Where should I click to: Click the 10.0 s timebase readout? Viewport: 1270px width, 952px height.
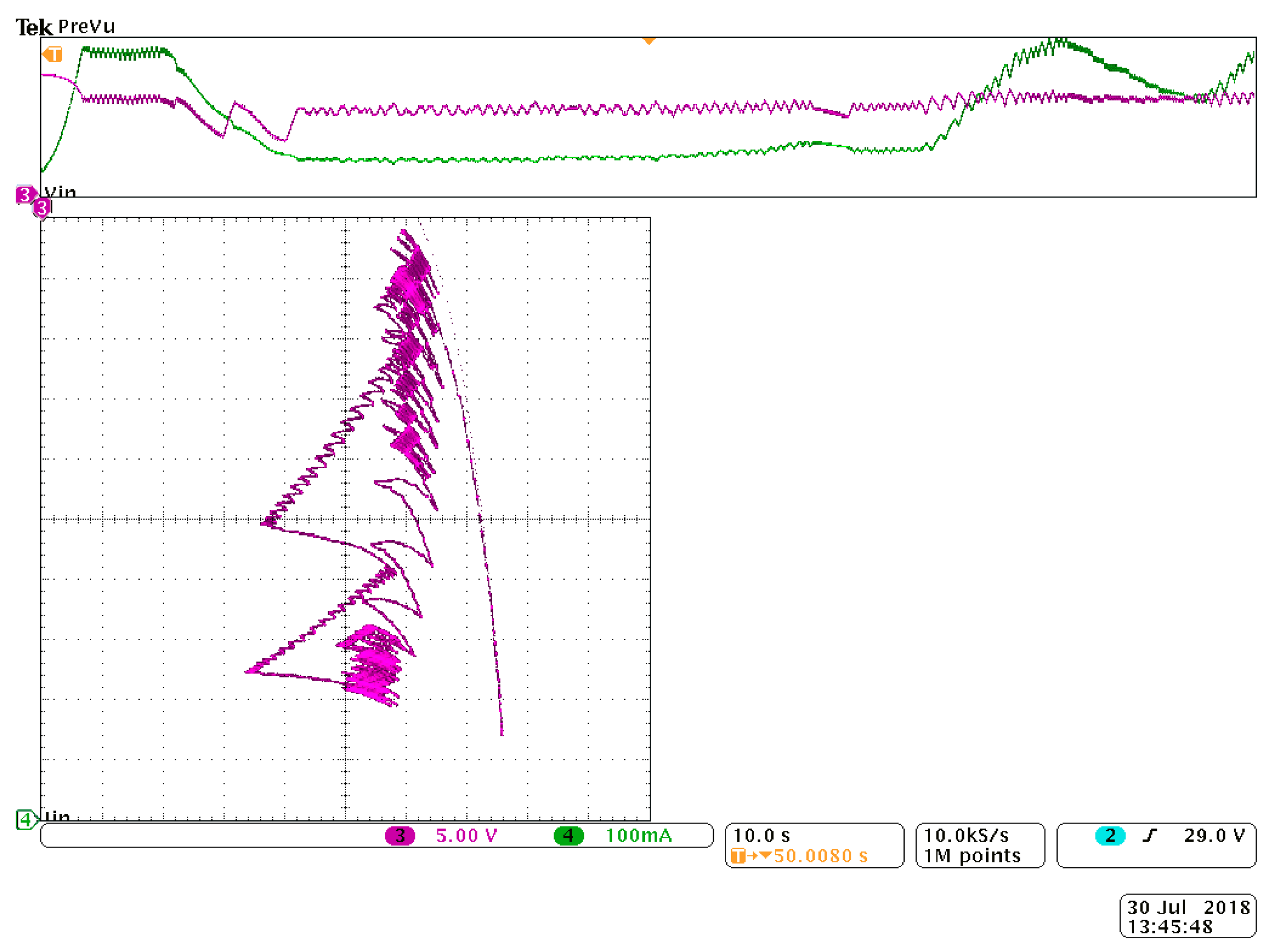[762, 835]
